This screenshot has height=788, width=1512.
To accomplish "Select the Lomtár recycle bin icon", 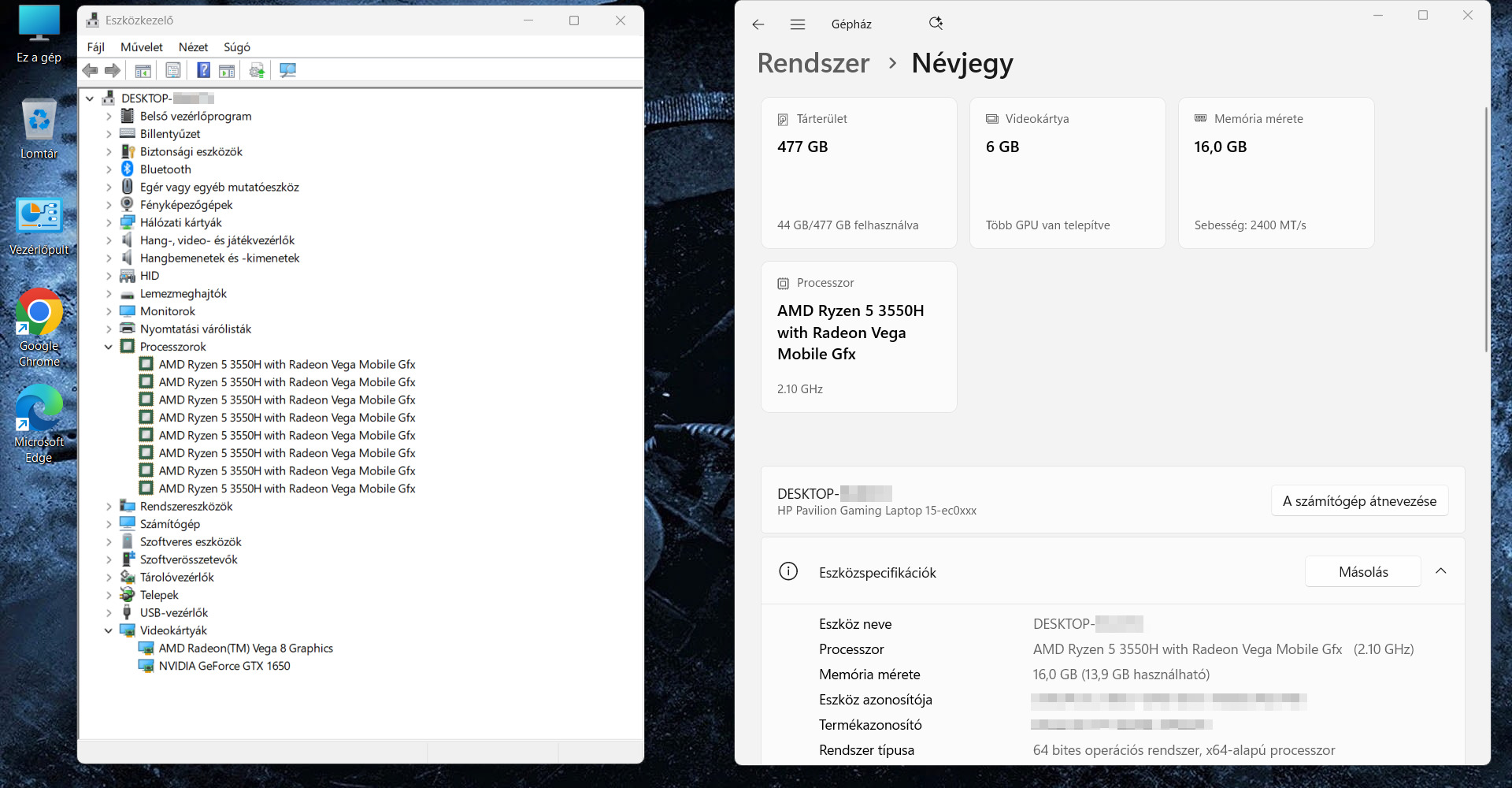I will click(39, 129).
